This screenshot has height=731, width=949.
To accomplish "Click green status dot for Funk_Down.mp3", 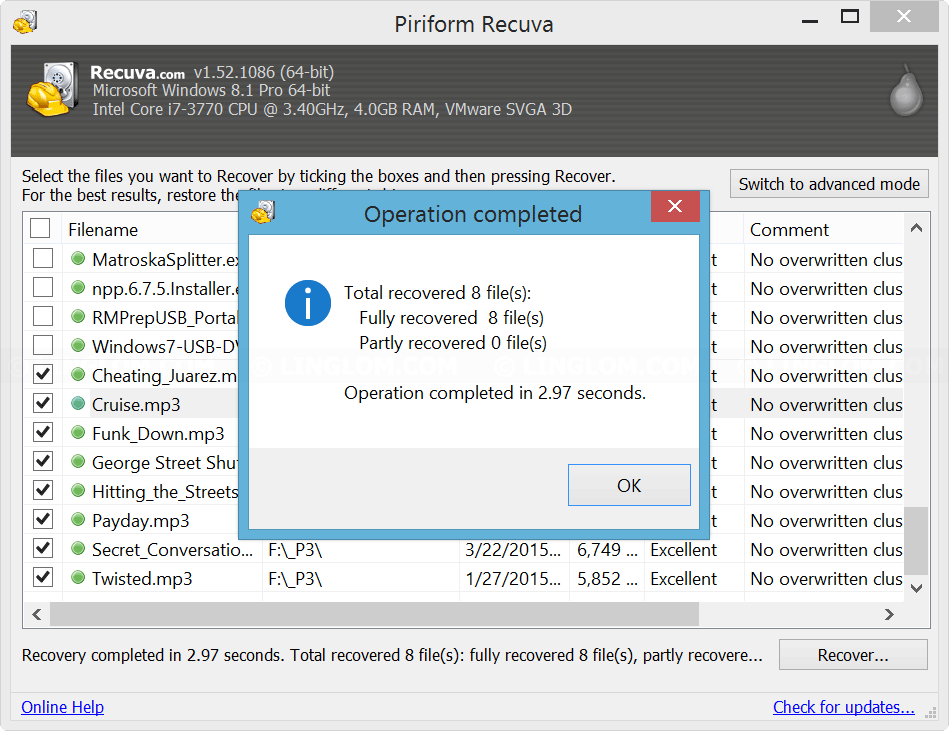I will click(x=77, y=432).
